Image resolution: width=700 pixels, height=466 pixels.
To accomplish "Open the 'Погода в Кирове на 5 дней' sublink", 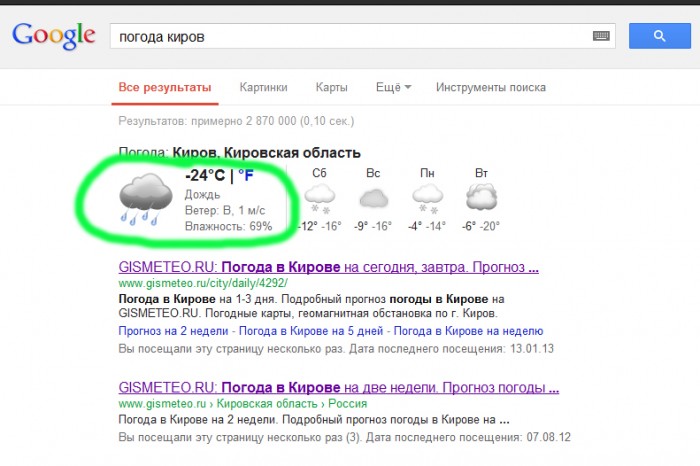I will tap(311, 331).
